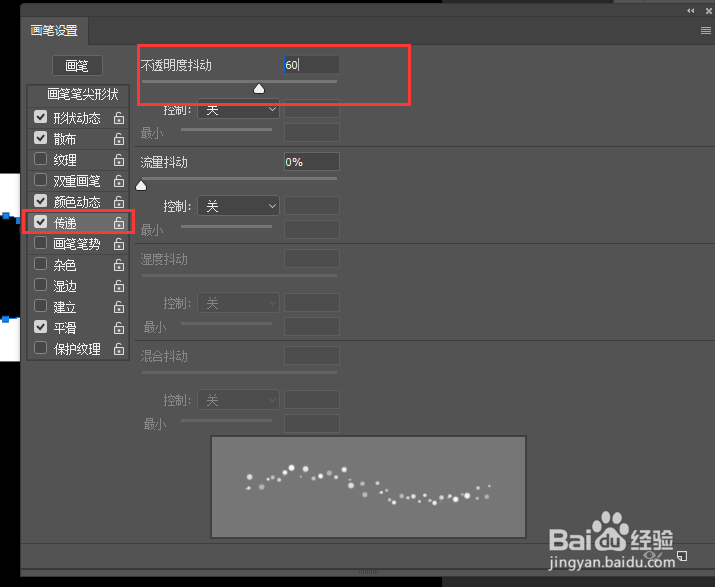This screenshot has height=587, width=715.
Task: Uncheck the 颜色动态 checkbox
Action: (41, 201)
